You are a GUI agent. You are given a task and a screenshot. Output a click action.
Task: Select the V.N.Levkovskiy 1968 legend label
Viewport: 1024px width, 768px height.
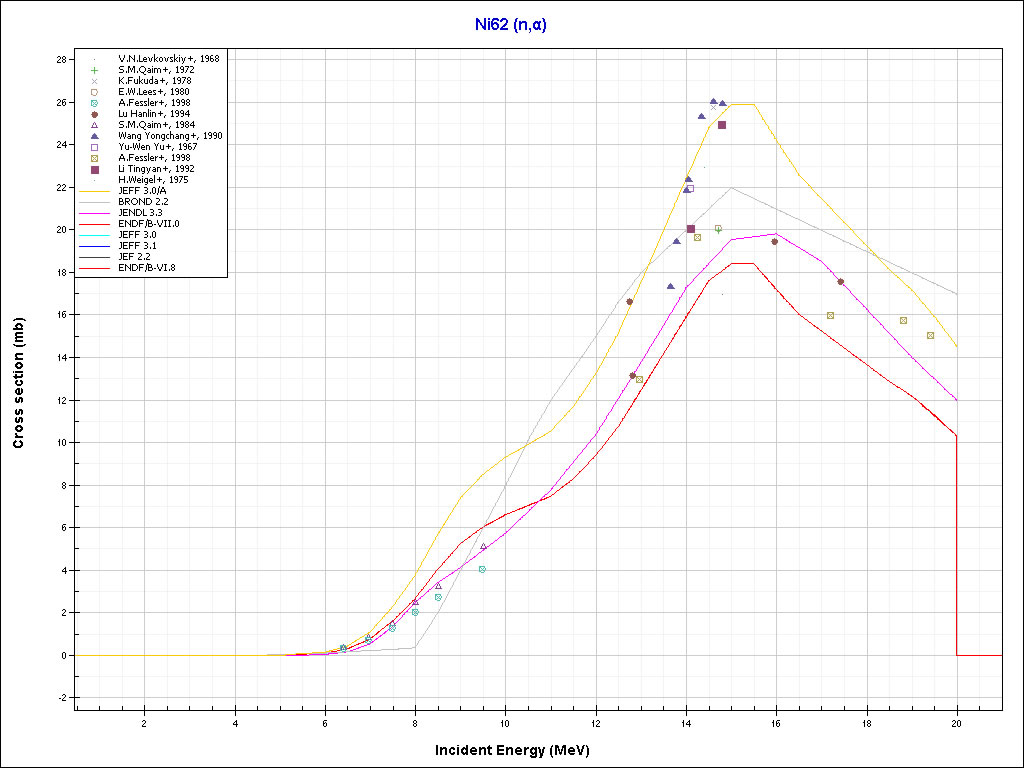[x=168, y=59]
